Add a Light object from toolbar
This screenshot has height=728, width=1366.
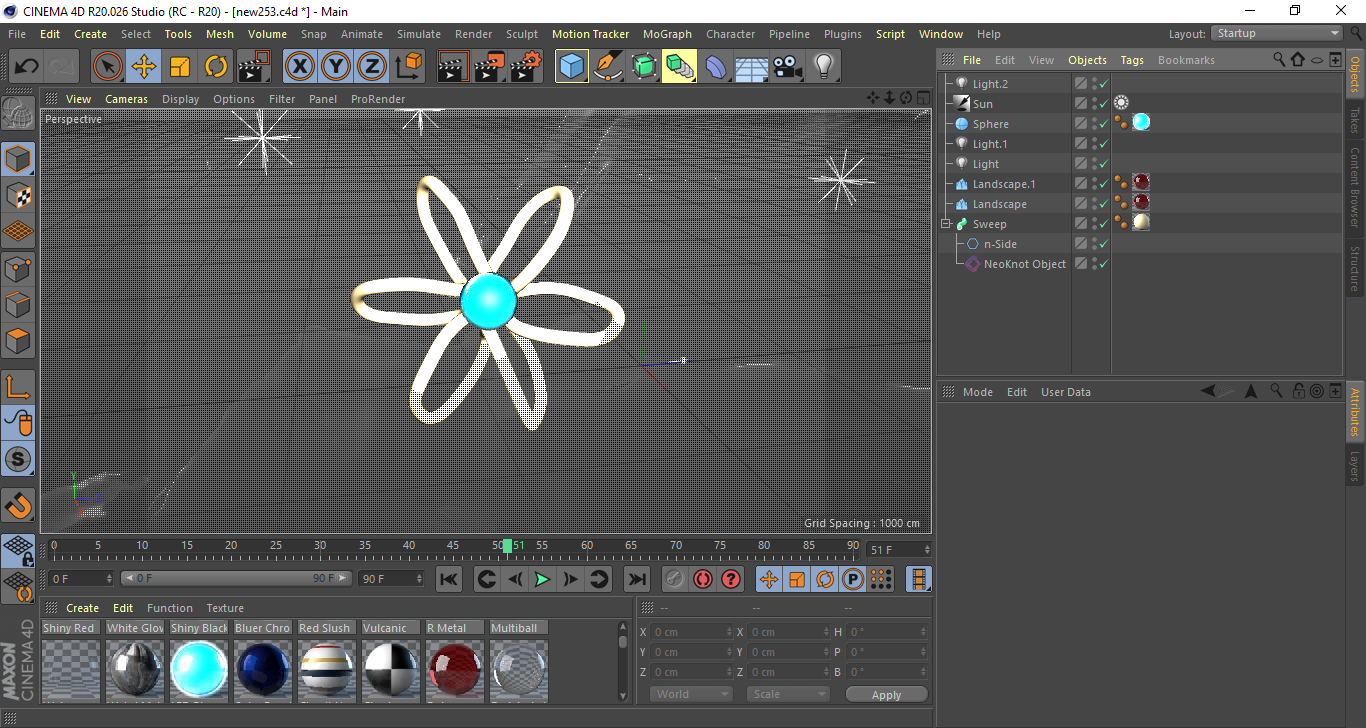[x=824, y=67]
